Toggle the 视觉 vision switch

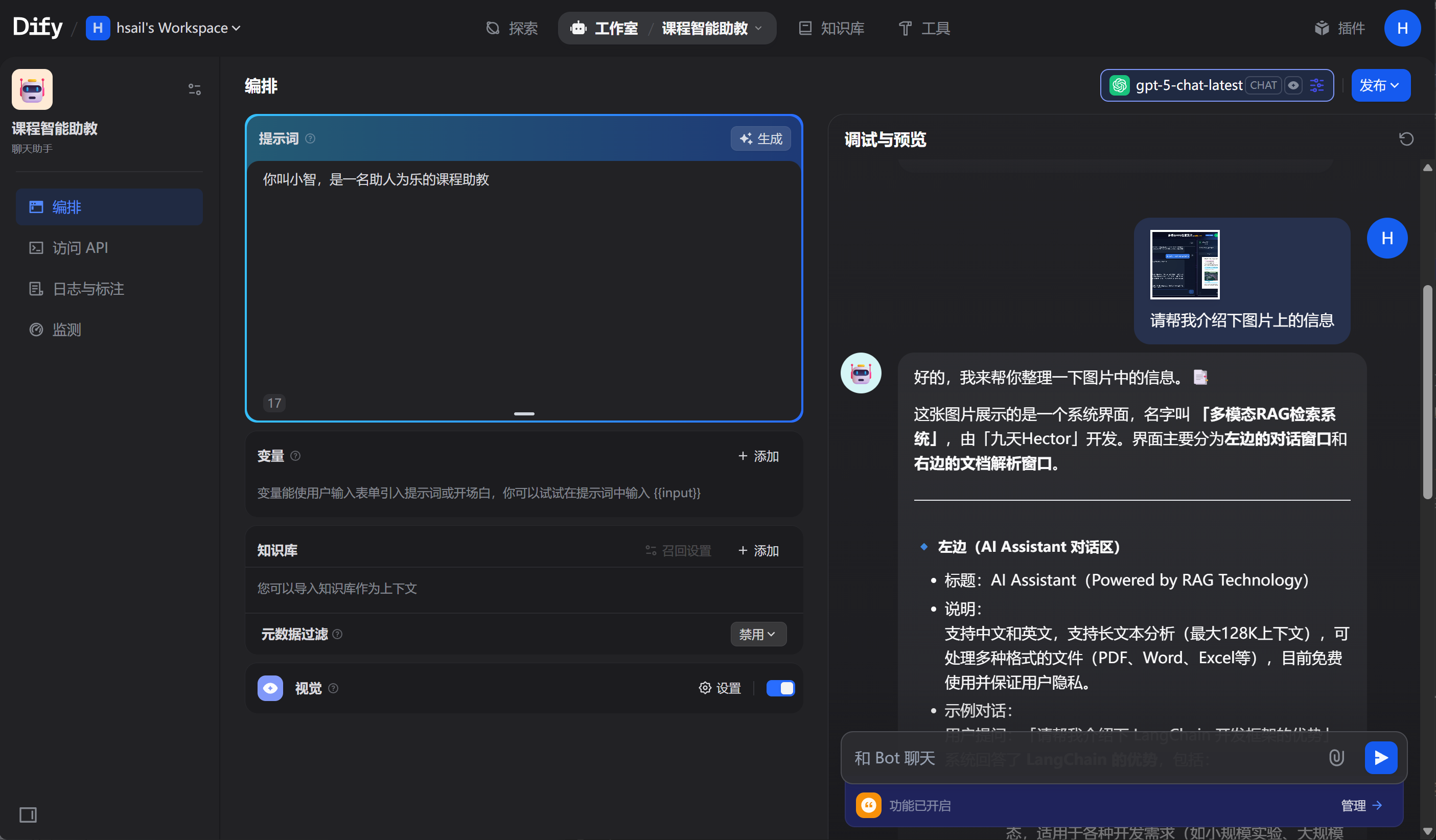(x=781, y=688)
